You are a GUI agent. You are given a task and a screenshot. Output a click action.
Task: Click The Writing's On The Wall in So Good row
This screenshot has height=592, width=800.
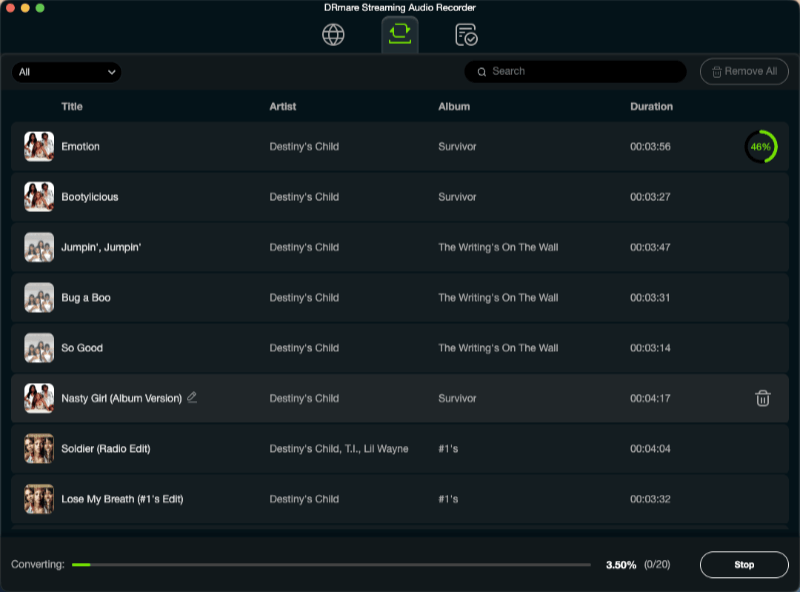tap(498, 348)
